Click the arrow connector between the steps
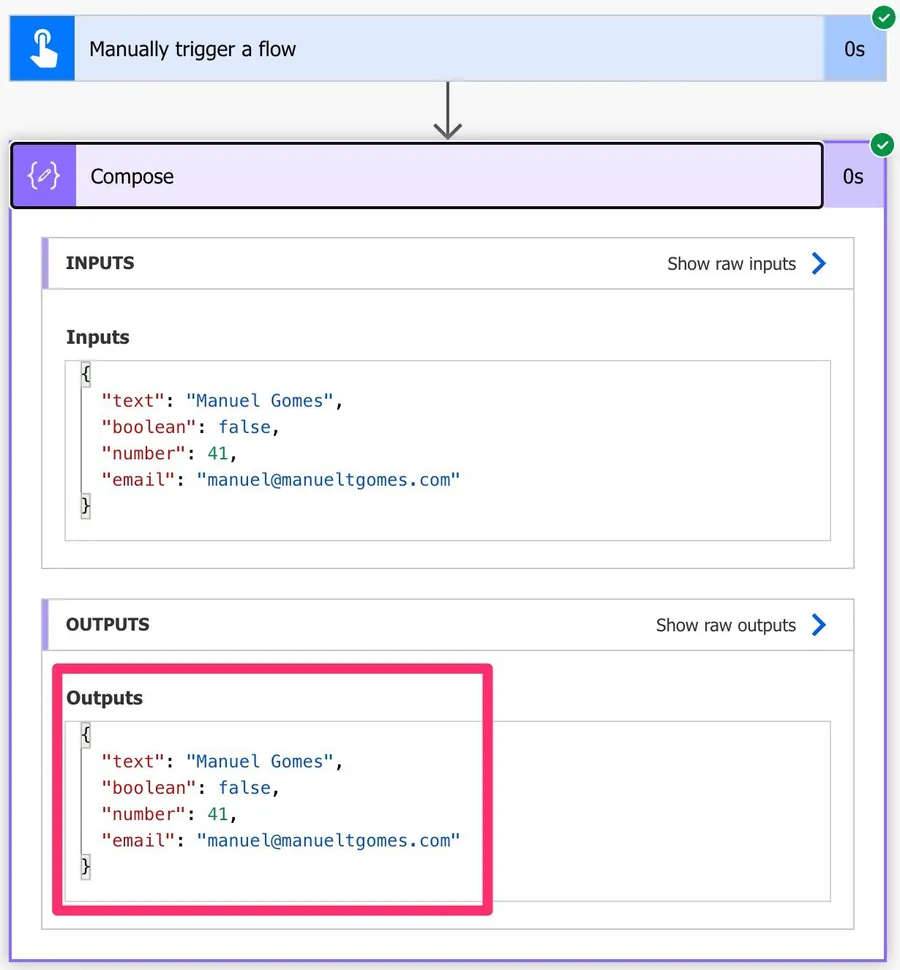Viewport: 900px width, 970px height. 448,111
